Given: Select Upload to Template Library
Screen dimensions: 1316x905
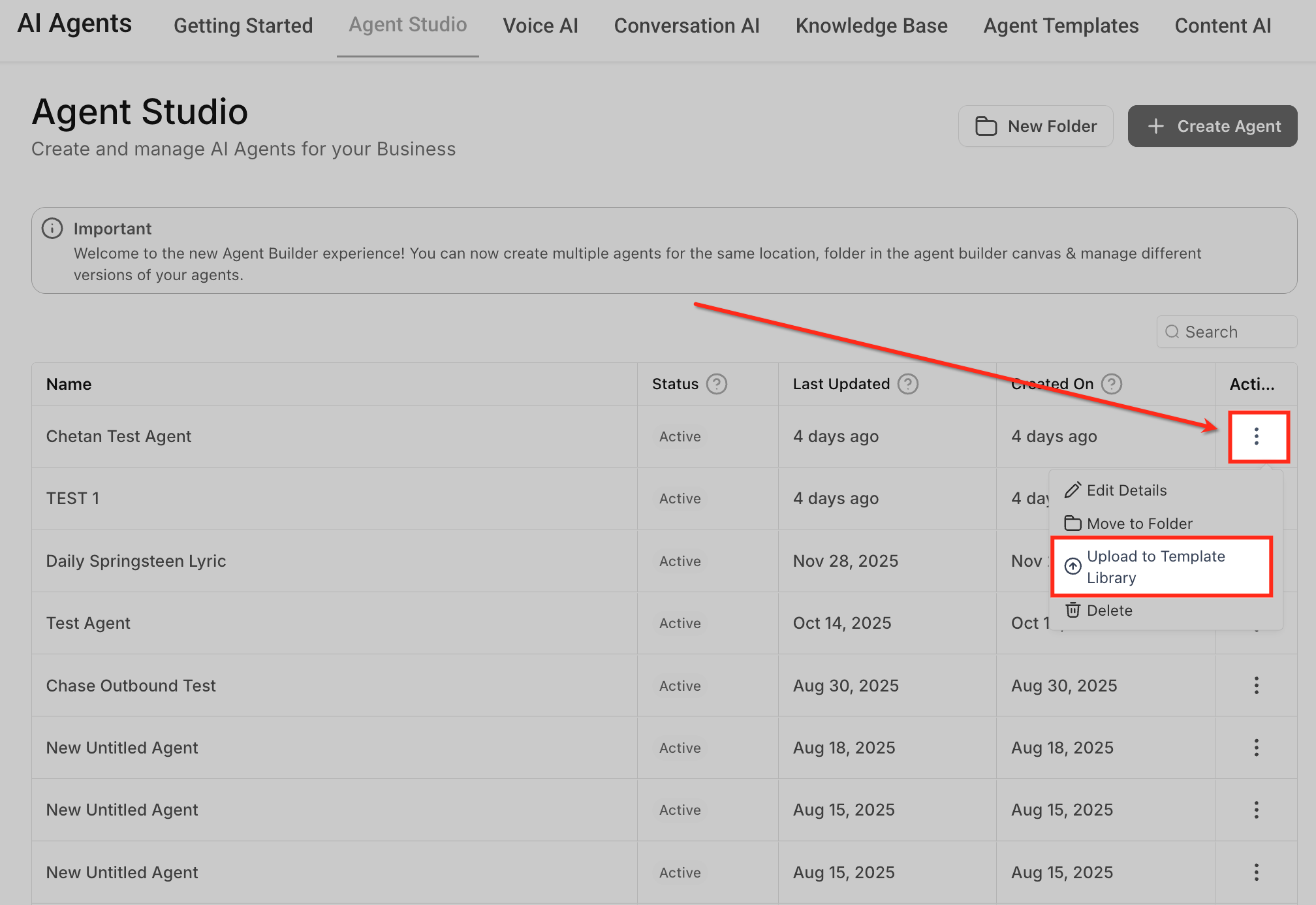Looking at the screenshot, I should [x=1155, y=567].
